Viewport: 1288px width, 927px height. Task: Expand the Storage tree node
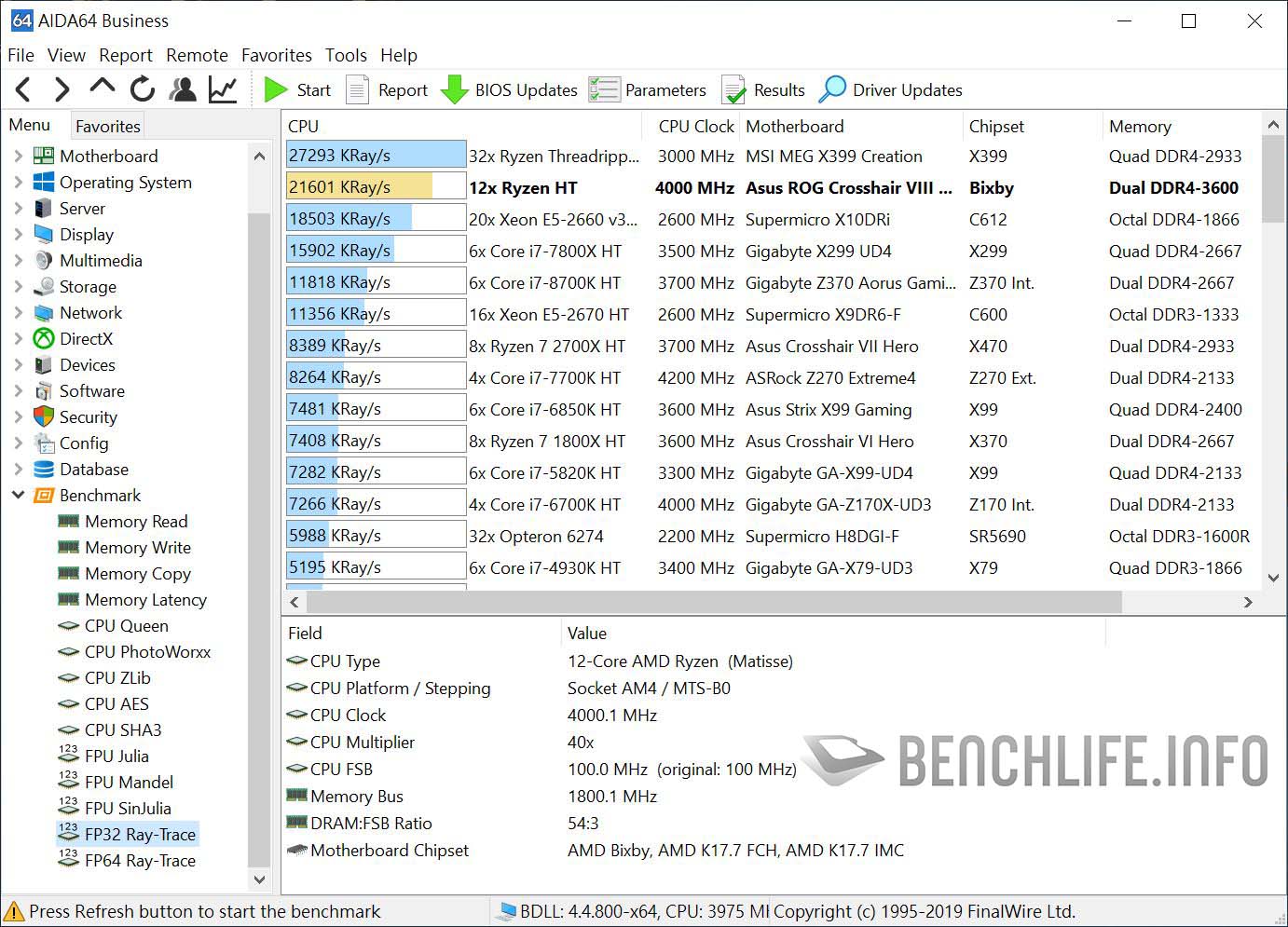coord(19,286)
